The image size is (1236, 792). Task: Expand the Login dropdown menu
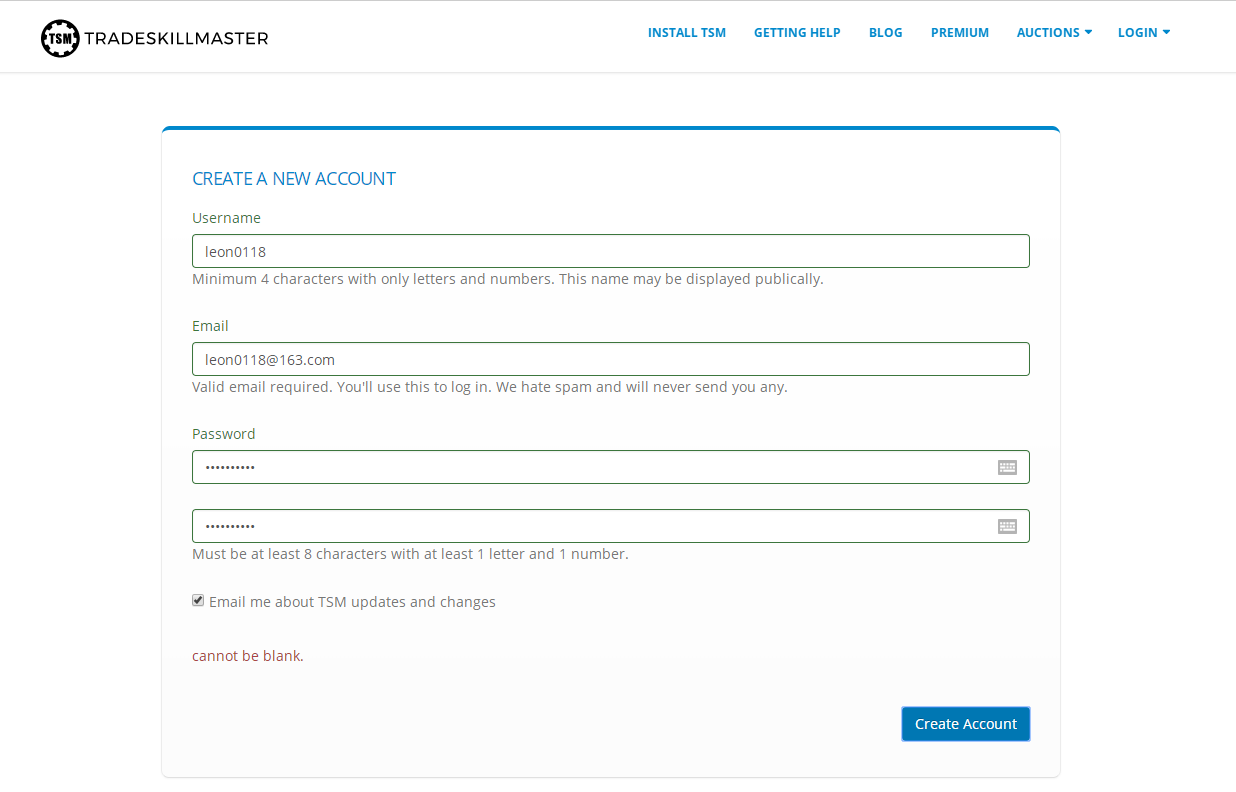coord(1144,33)
